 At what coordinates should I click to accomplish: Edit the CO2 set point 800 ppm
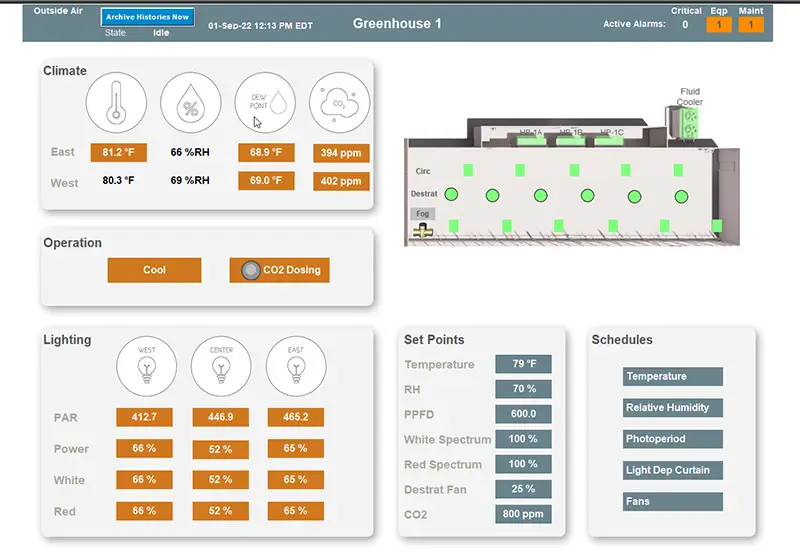[x=523, y=515]
